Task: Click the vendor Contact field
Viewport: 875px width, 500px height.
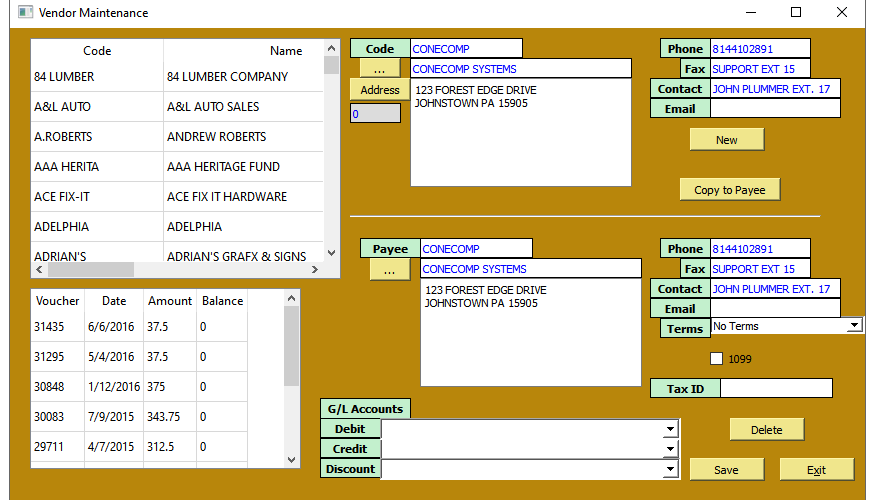Action: 775,89
